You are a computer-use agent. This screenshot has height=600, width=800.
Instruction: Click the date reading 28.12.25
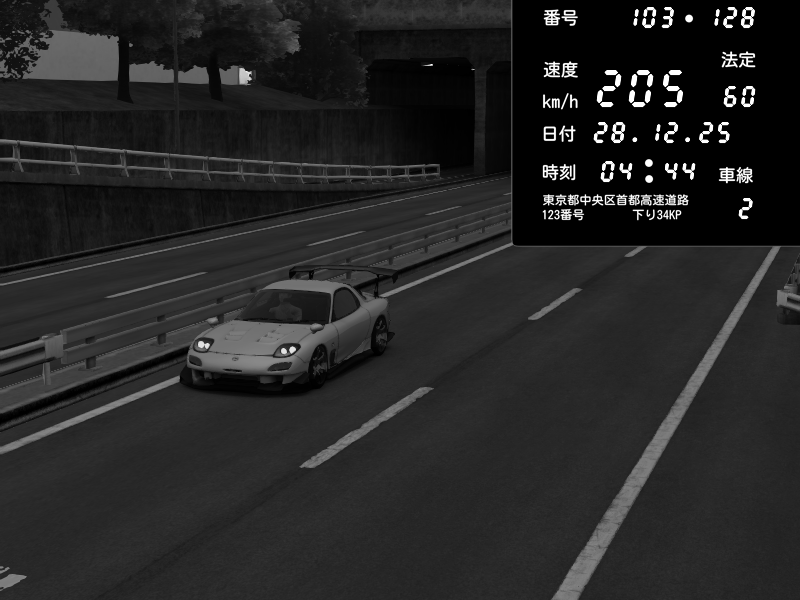(x=662, y=133)
